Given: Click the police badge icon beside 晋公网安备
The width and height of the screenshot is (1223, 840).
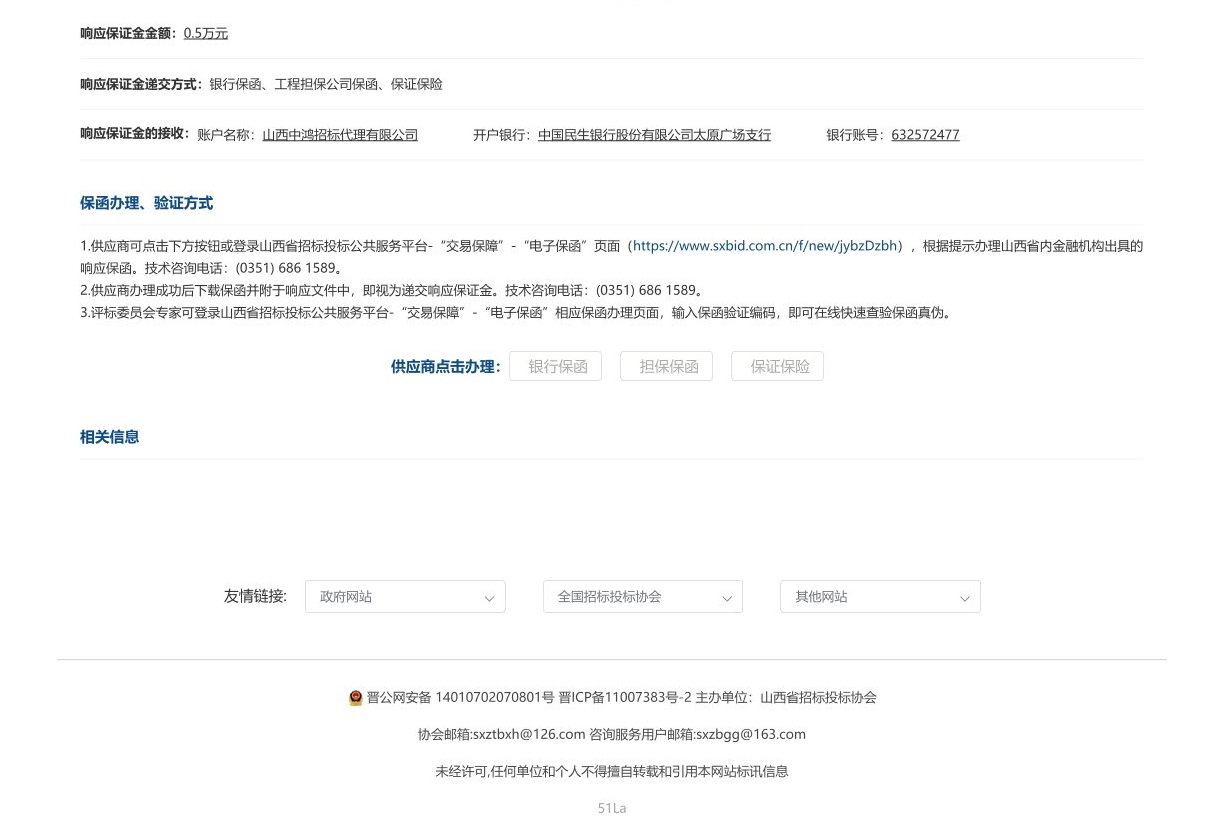Looking at the screenshot, I should (355, 698).
